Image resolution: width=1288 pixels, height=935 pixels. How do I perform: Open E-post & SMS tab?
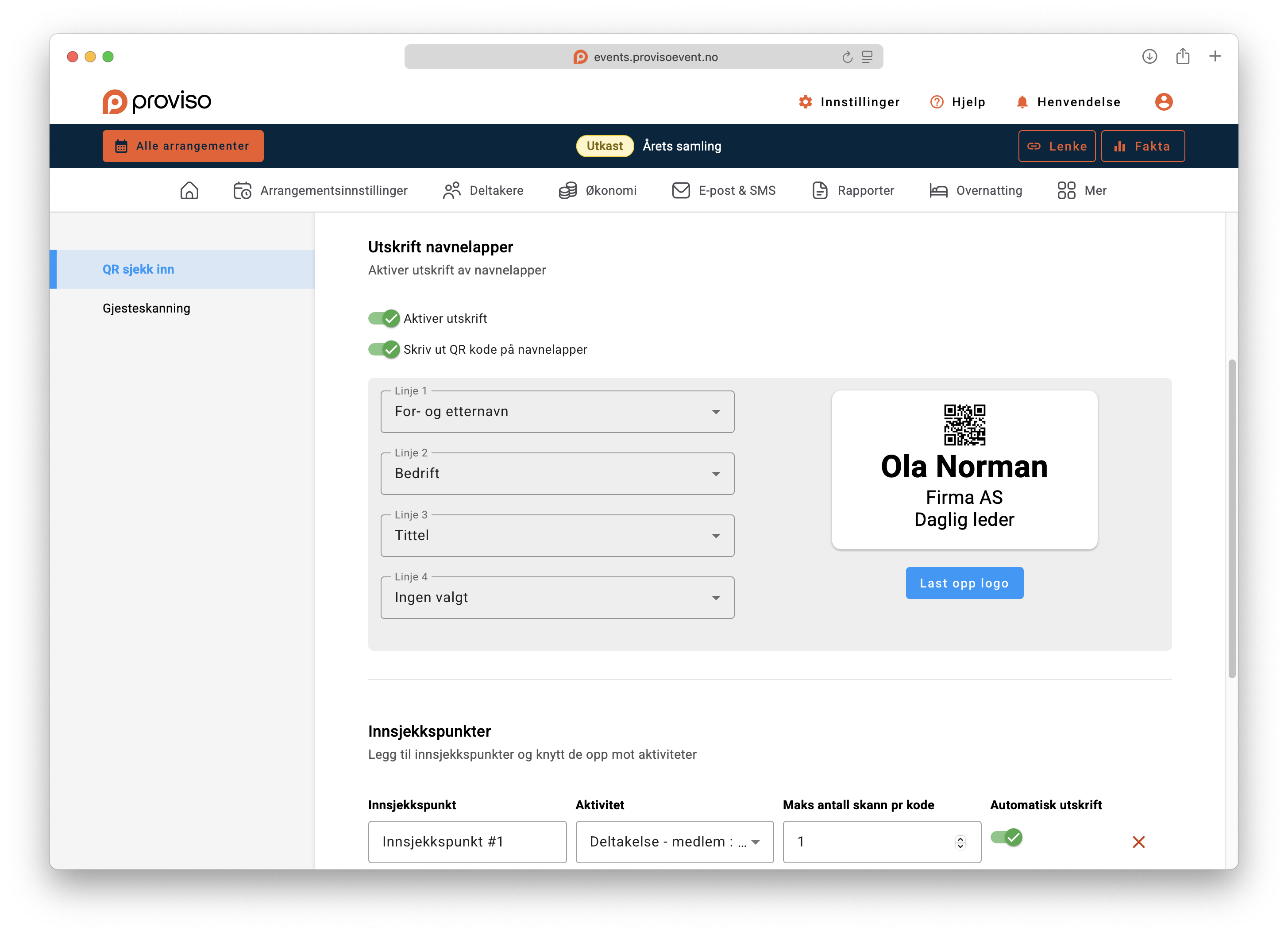(724, 190)
